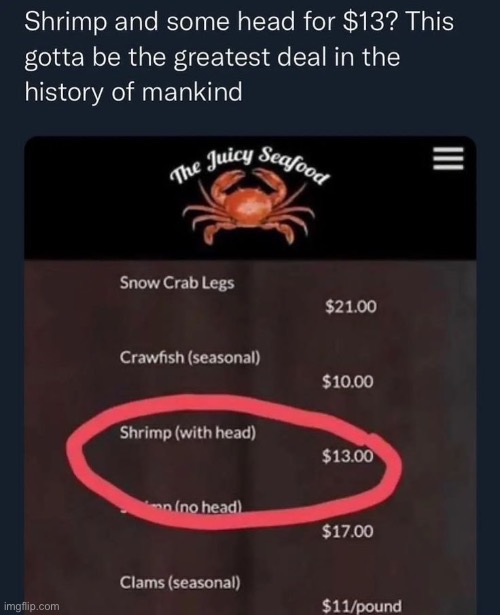Open the embedded menu screenshot image
Screen dimensions: 500x615
(x=250, y=375)
